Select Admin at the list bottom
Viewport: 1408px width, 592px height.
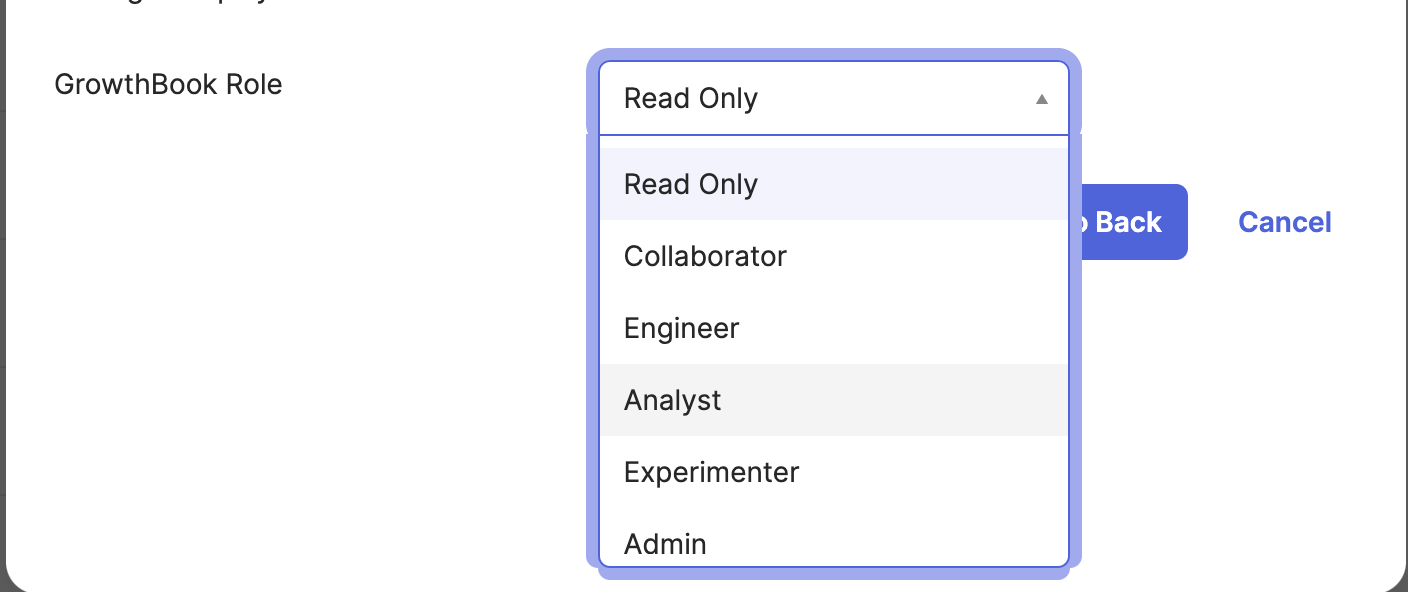(x=834, y=540)
